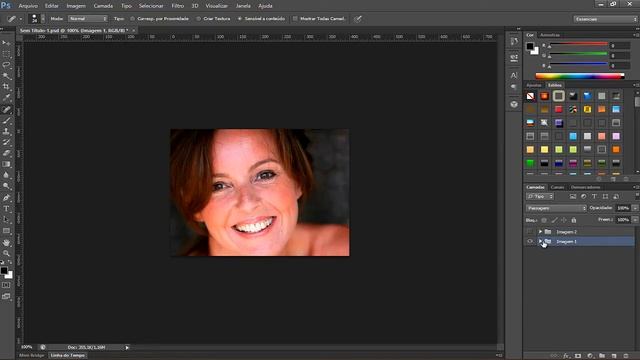
Task: Select the History Brush tool
Action: click(6, 142)
